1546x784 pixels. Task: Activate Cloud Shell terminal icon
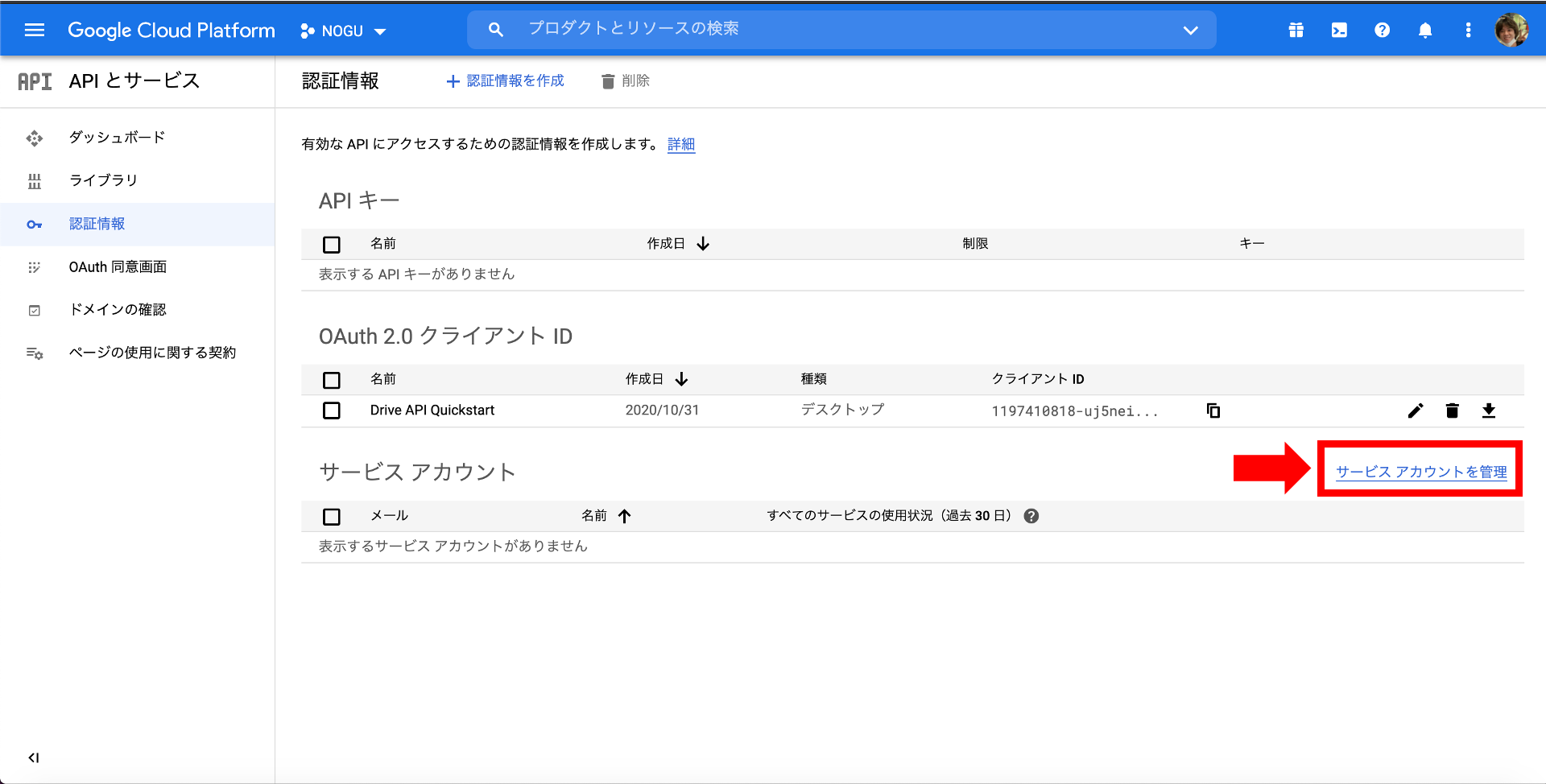point(1339,31)
